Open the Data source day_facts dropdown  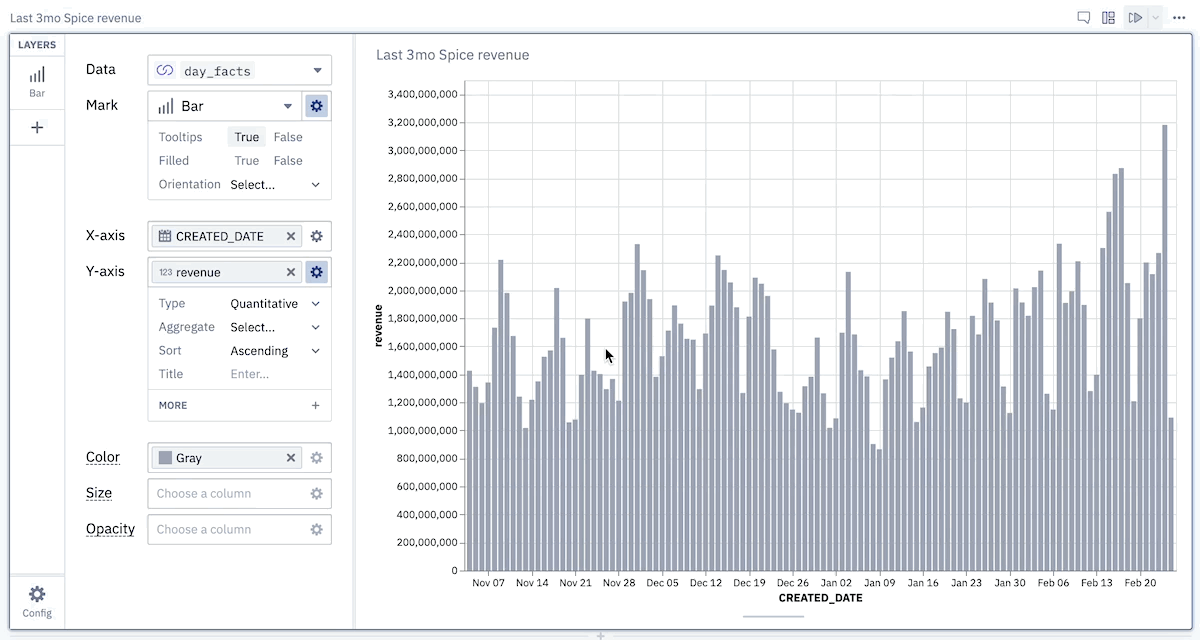[x=239, y=70]
